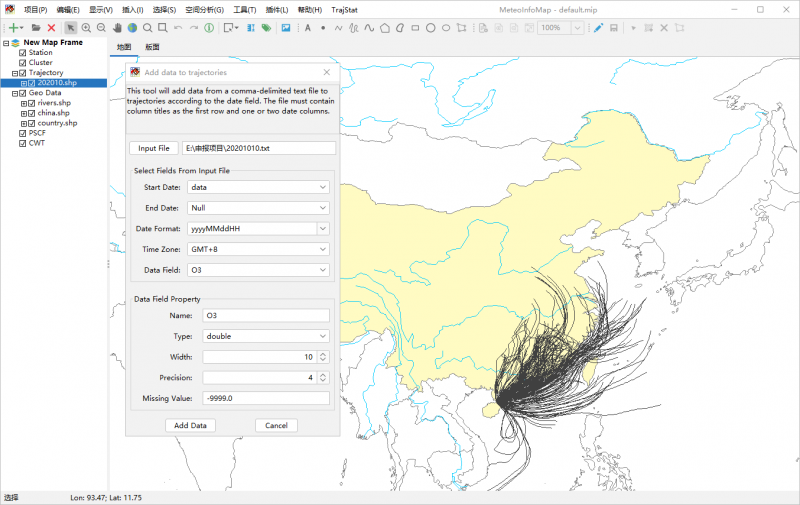Open the TrajStat menu
This screenshot has width=800, height=505.
coord(345,9)
